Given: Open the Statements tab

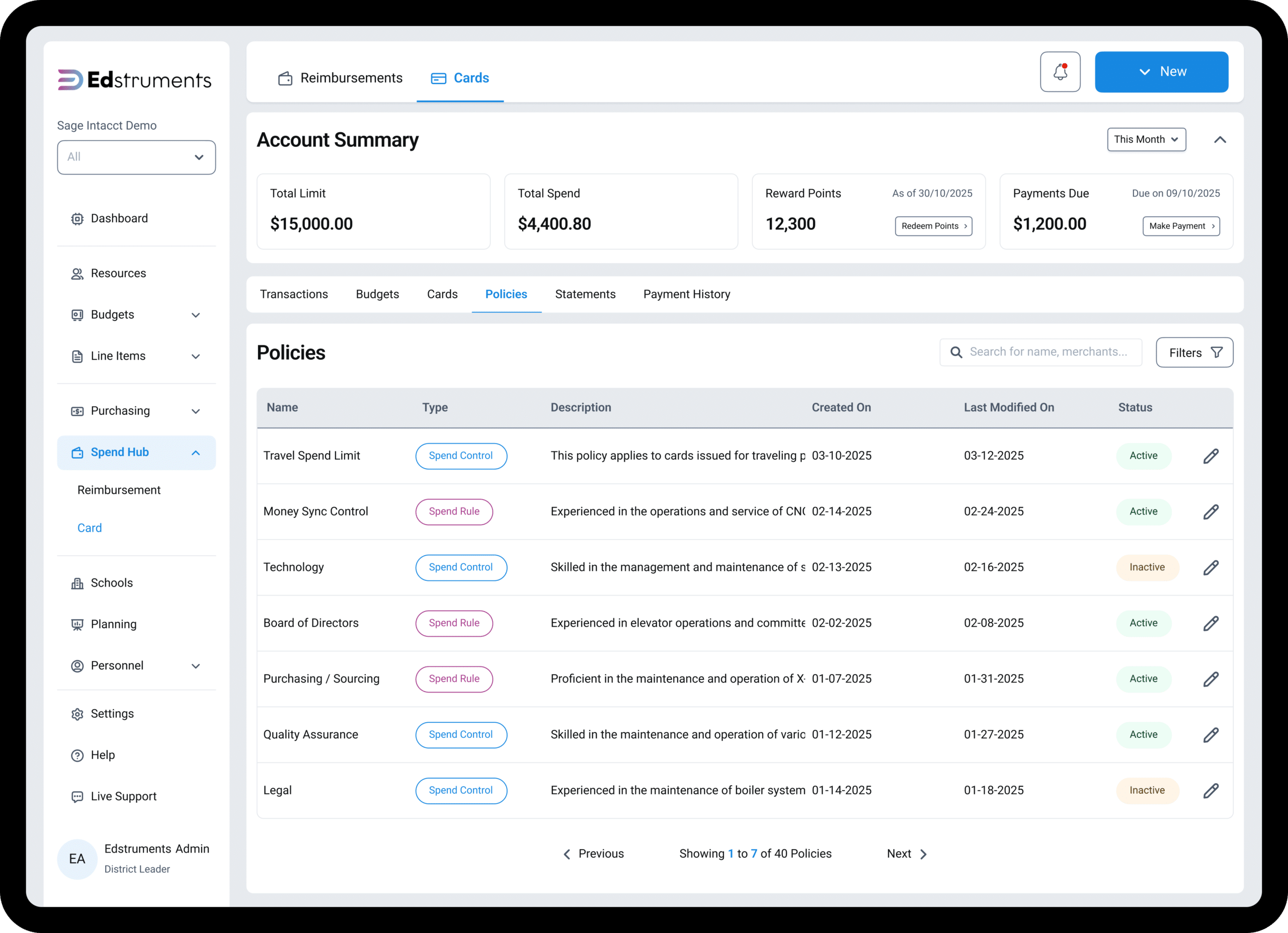Looking at the screenshot, I should pyautogui.click(x=585, y=294).
